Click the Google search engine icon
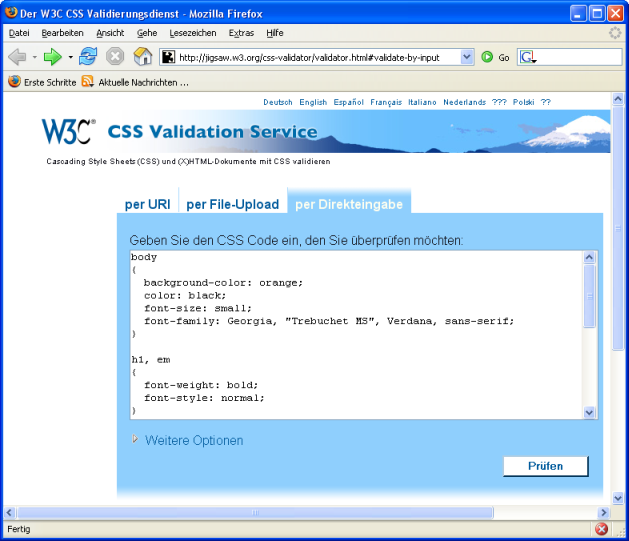This screenshot has height=541, width=629. pos(527,57)
